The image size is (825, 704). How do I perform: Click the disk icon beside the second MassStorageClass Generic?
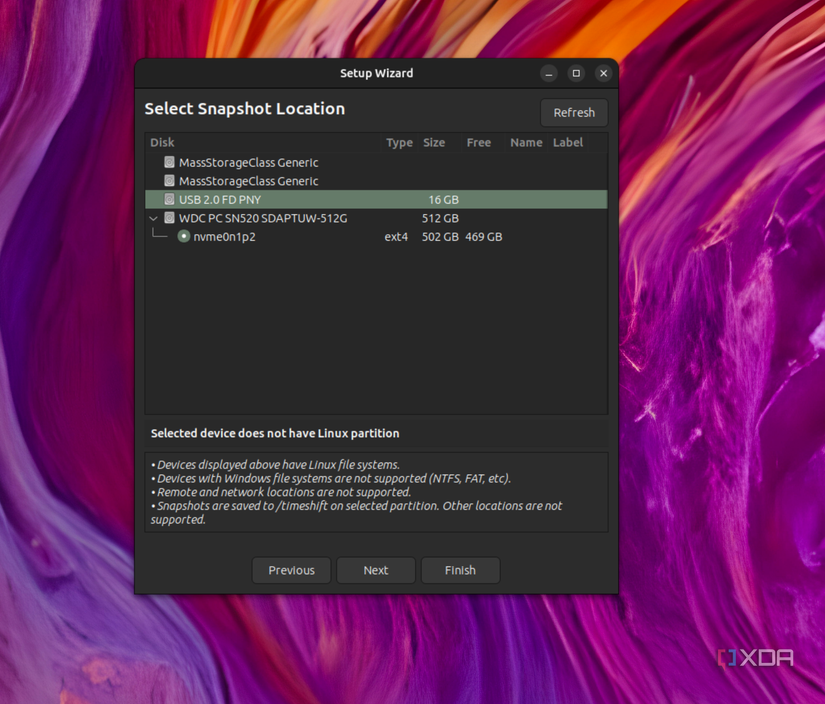pyautogui.click(x=169, y=181)
